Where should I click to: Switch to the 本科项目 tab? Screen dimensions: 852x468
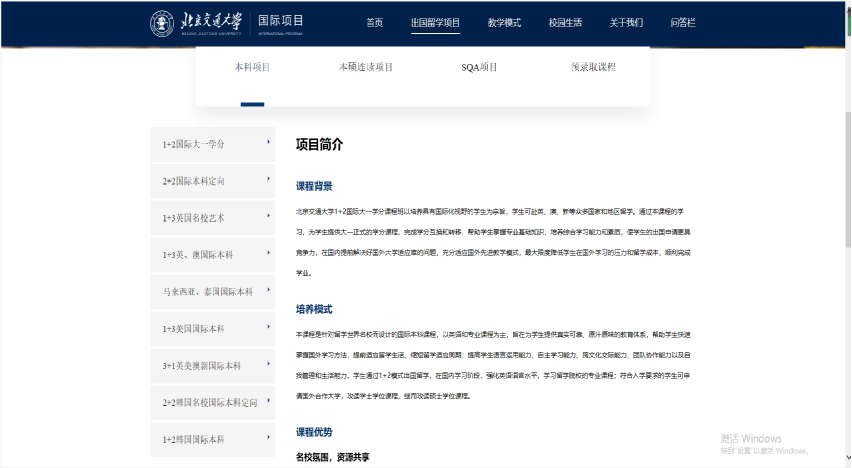252,67
